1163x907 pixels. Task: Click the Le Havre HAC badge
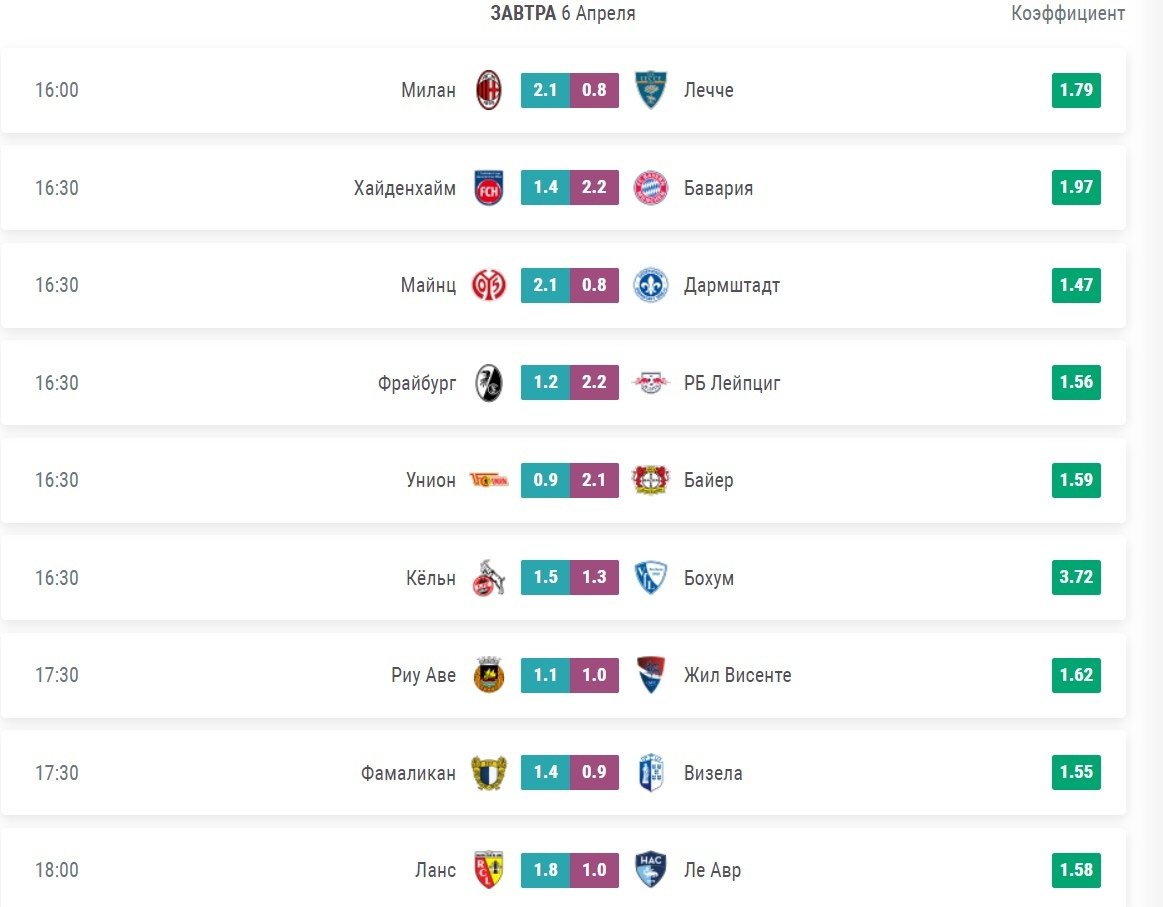[650, 870]
